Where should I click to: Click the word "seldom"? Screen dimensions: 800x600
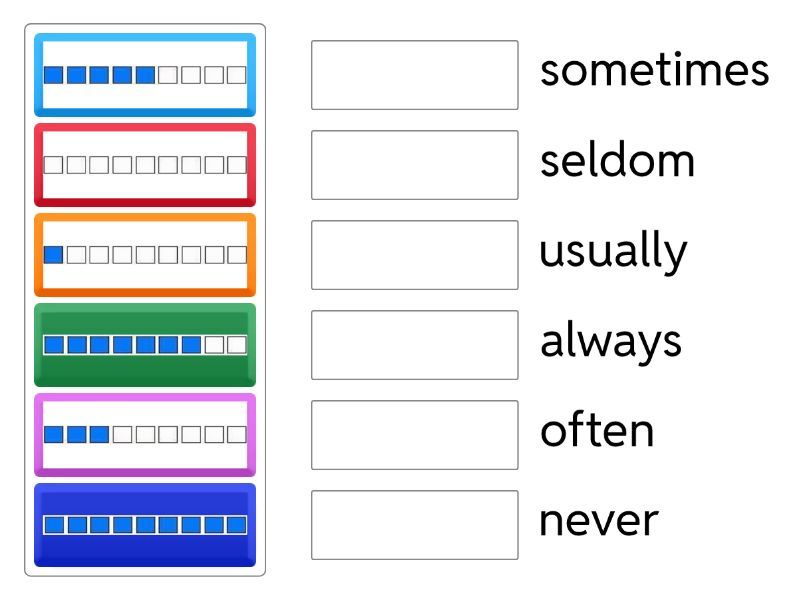[617, 160]
